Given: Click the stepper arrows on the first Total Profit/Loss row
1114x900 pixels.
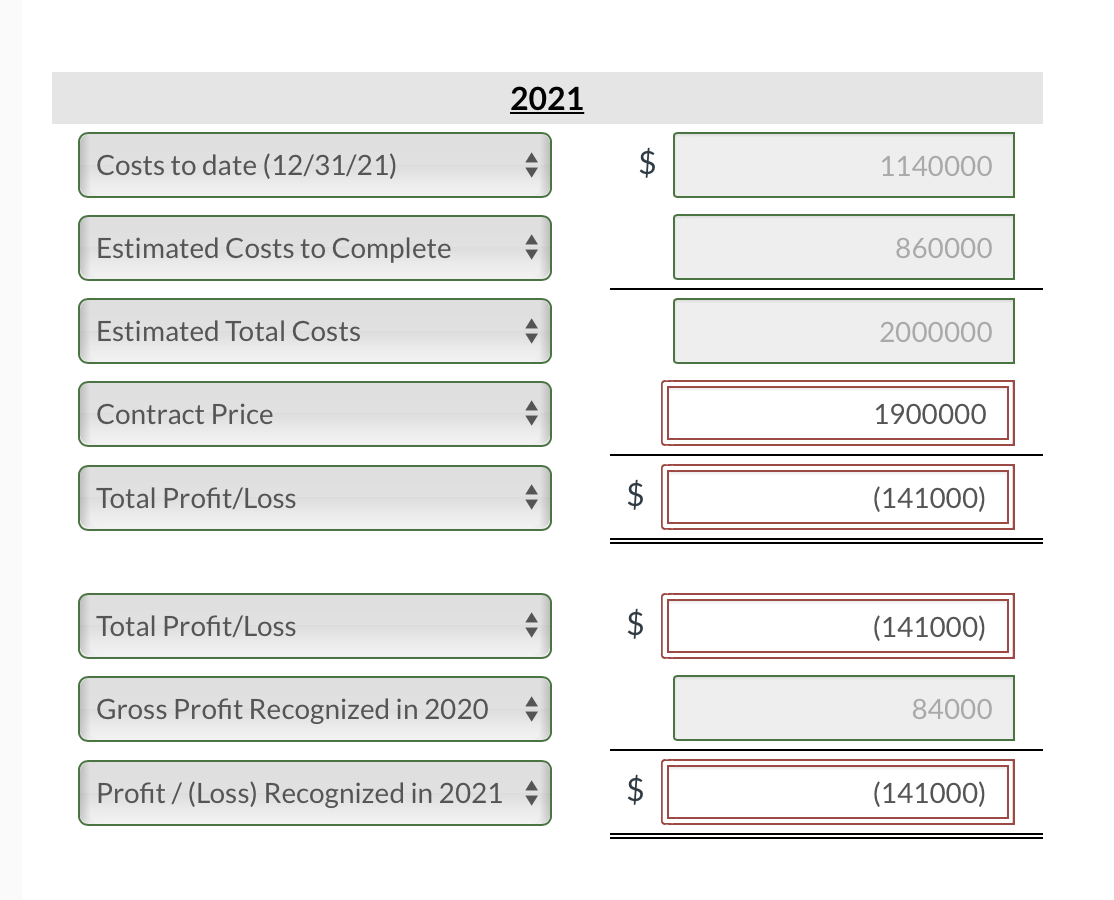Looking at the screenshot, I should [533, 497].
